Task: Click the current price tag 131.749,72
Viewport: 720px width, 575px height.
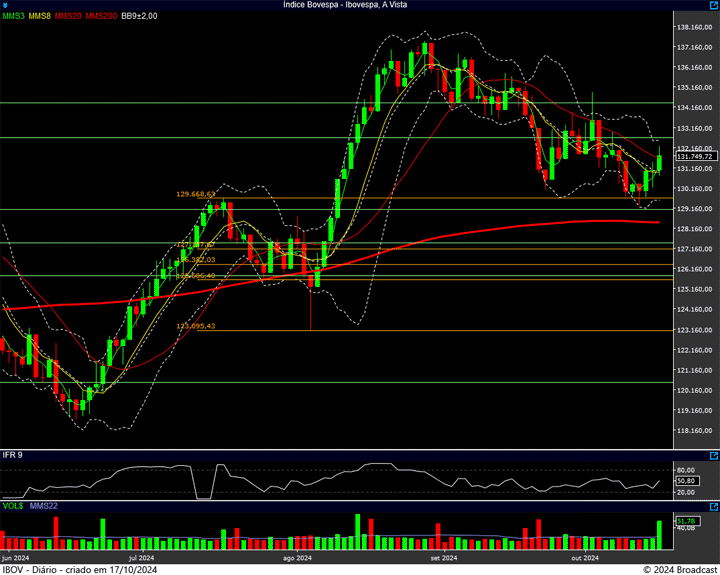Action: tap(694, 157)
